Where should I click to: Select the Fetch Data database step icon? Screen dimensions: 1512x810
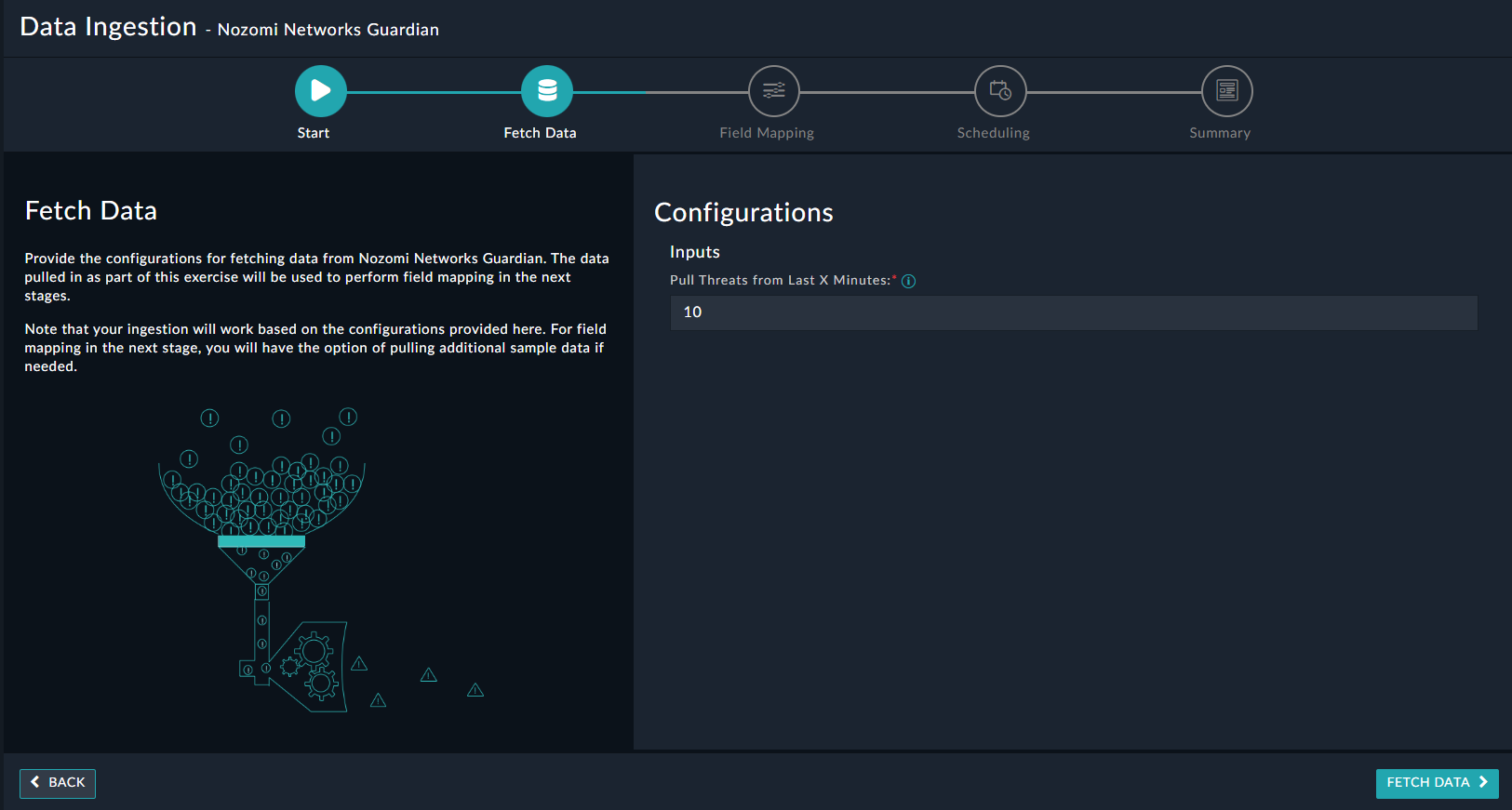(x=547, y=91)
